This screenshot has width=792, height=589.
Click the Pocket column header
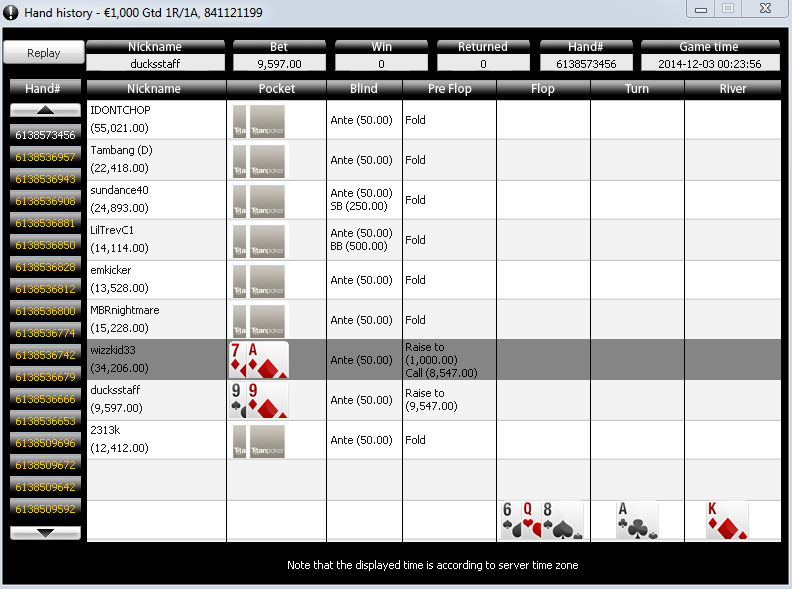(276, 88)
